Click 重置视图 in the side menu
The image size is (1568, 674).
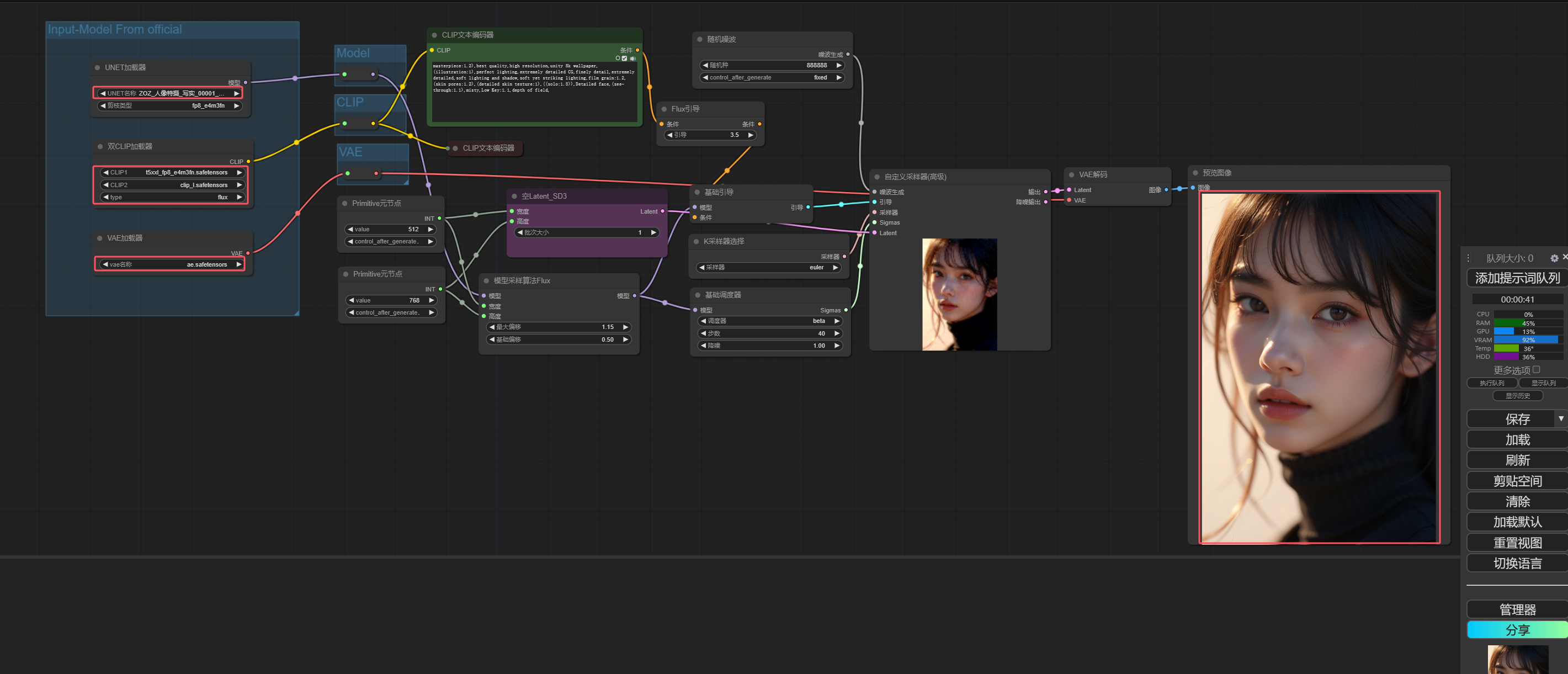tap(1517, 543)
